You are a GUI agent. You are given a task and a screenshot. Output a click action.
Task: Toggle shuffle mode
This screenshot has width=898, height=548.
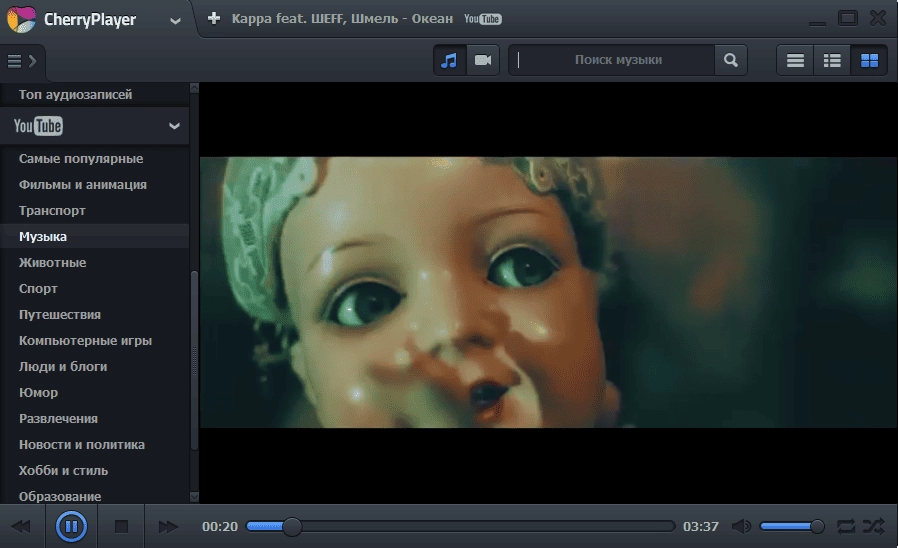point(874,526)
